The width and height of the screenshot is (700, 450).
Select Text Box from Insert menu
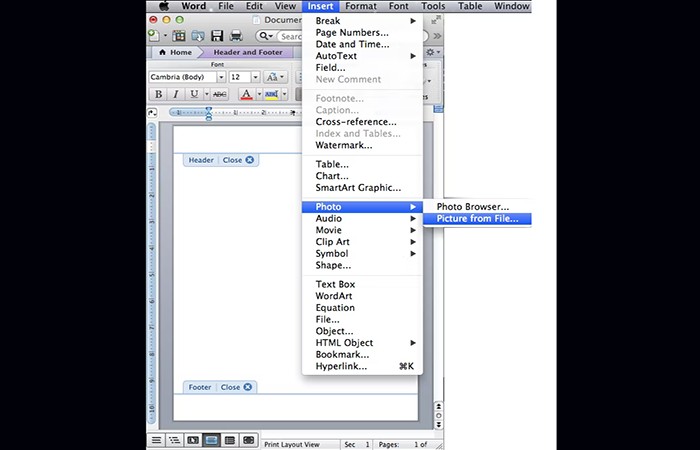(x=362, y=284)
